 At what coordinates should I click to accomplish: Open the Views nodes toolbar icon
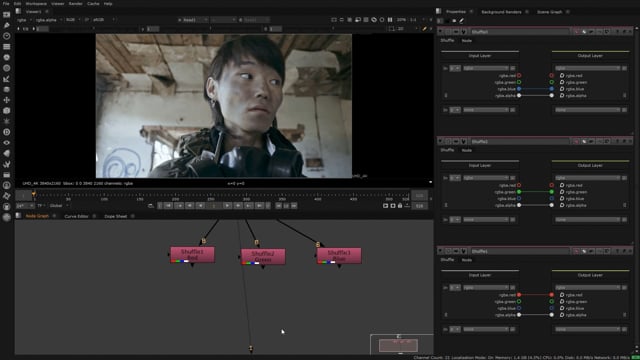pyautogui.click(x=7, y=142)
